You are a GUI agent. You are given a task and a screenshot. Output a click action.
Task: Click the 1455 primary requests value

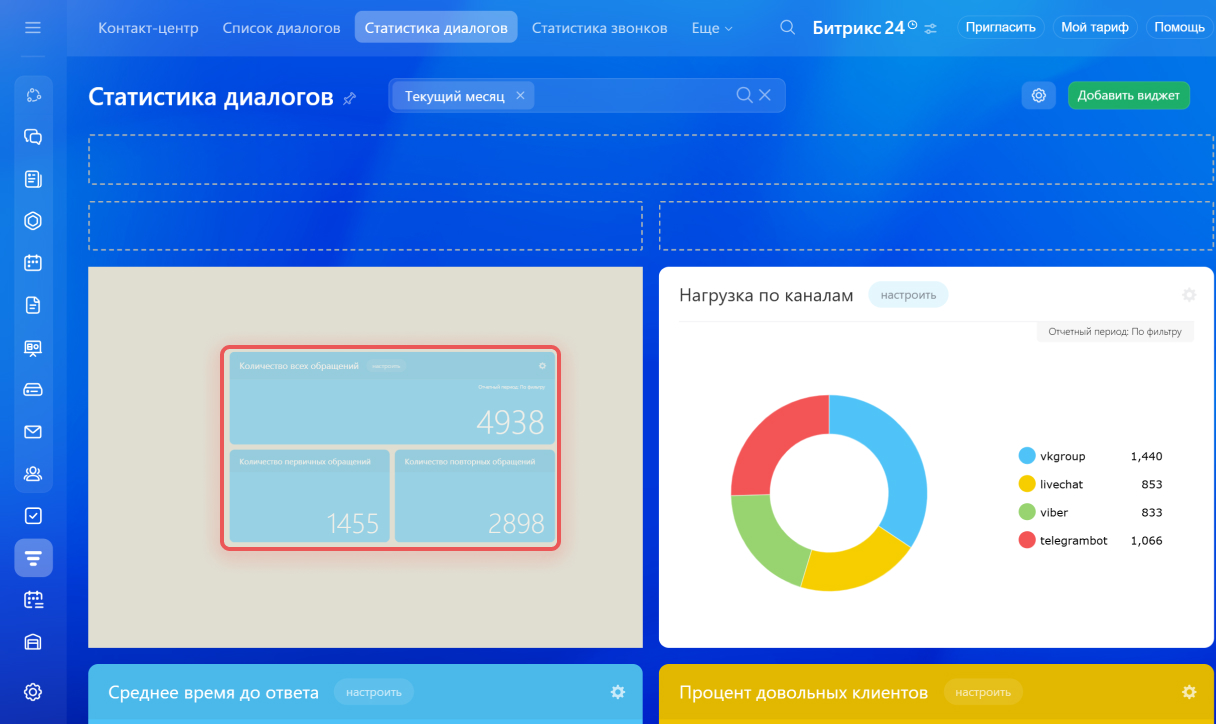tap(353, 523)
